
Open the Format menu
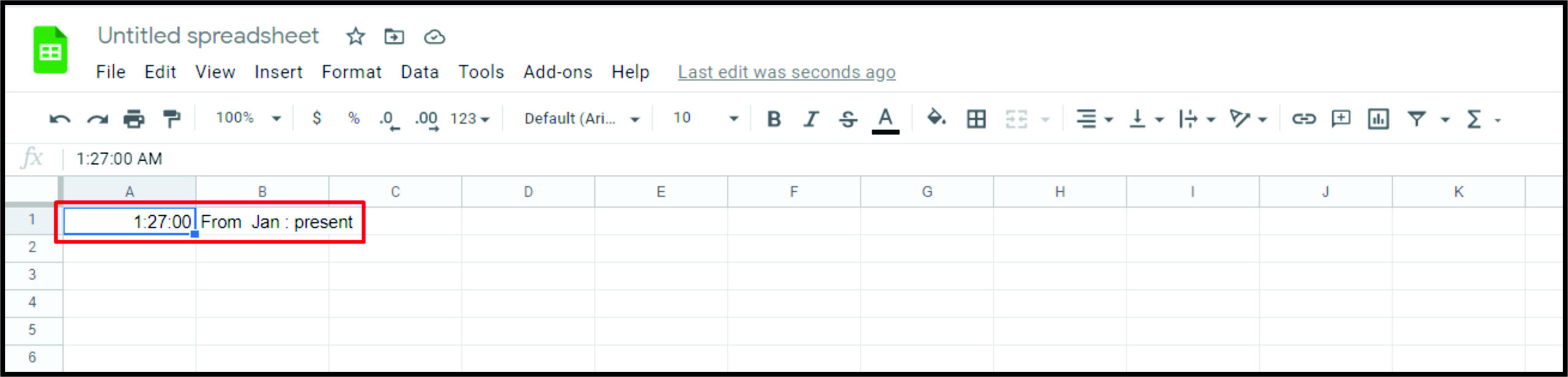[351, 72]
